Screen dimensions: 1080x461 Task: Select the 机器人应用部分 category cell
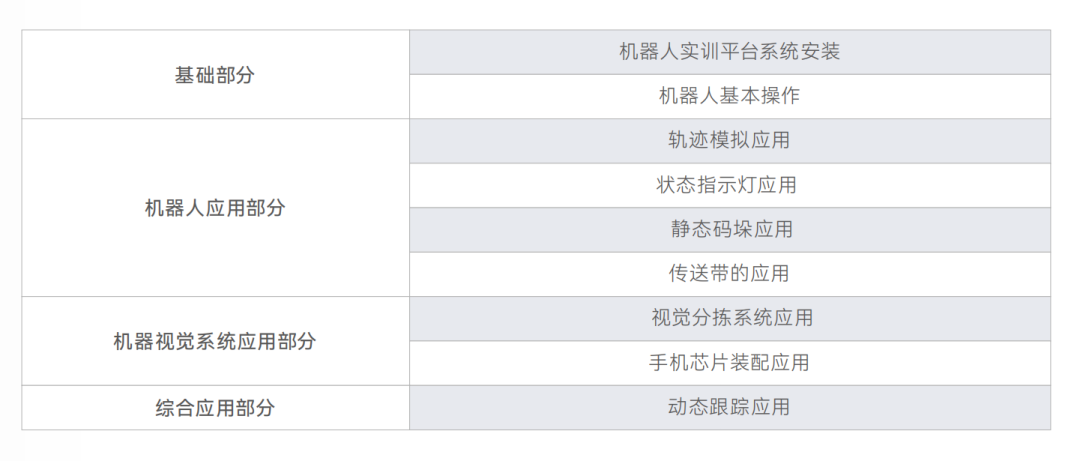215,208
